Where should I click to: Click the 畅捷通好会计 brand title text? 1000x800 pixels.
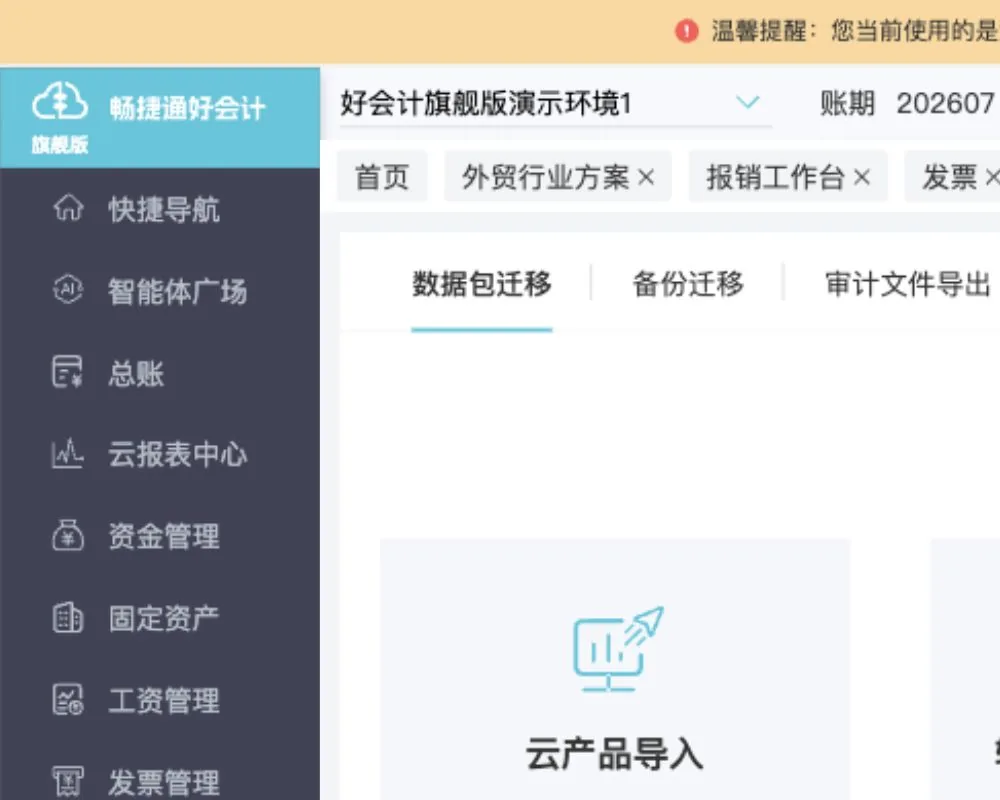coord(187,107)
